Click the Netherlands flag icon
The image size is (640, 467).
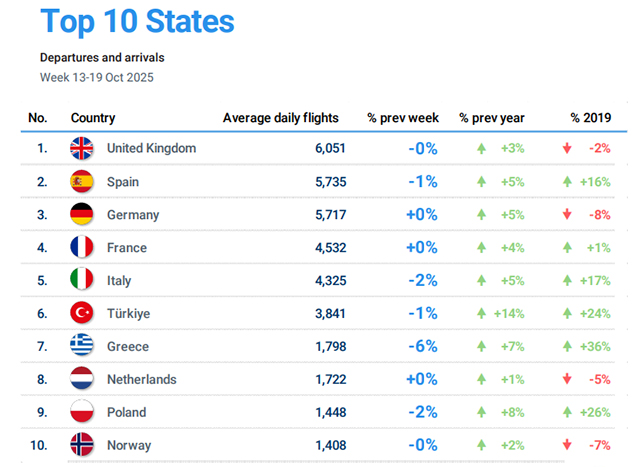[x=82, y=379]
